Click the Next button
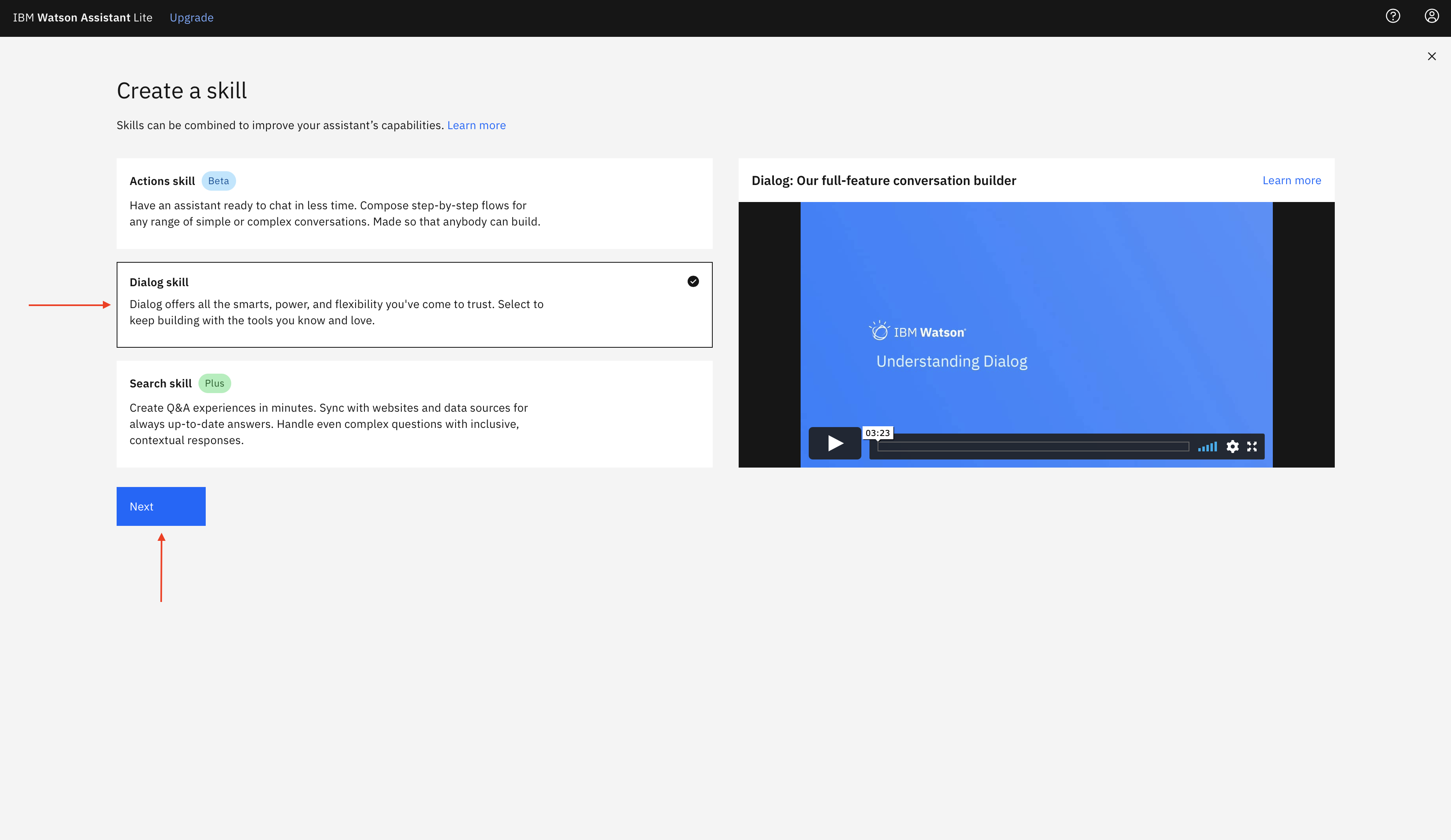Screen dimensions: 1451x840 [161, 506]
